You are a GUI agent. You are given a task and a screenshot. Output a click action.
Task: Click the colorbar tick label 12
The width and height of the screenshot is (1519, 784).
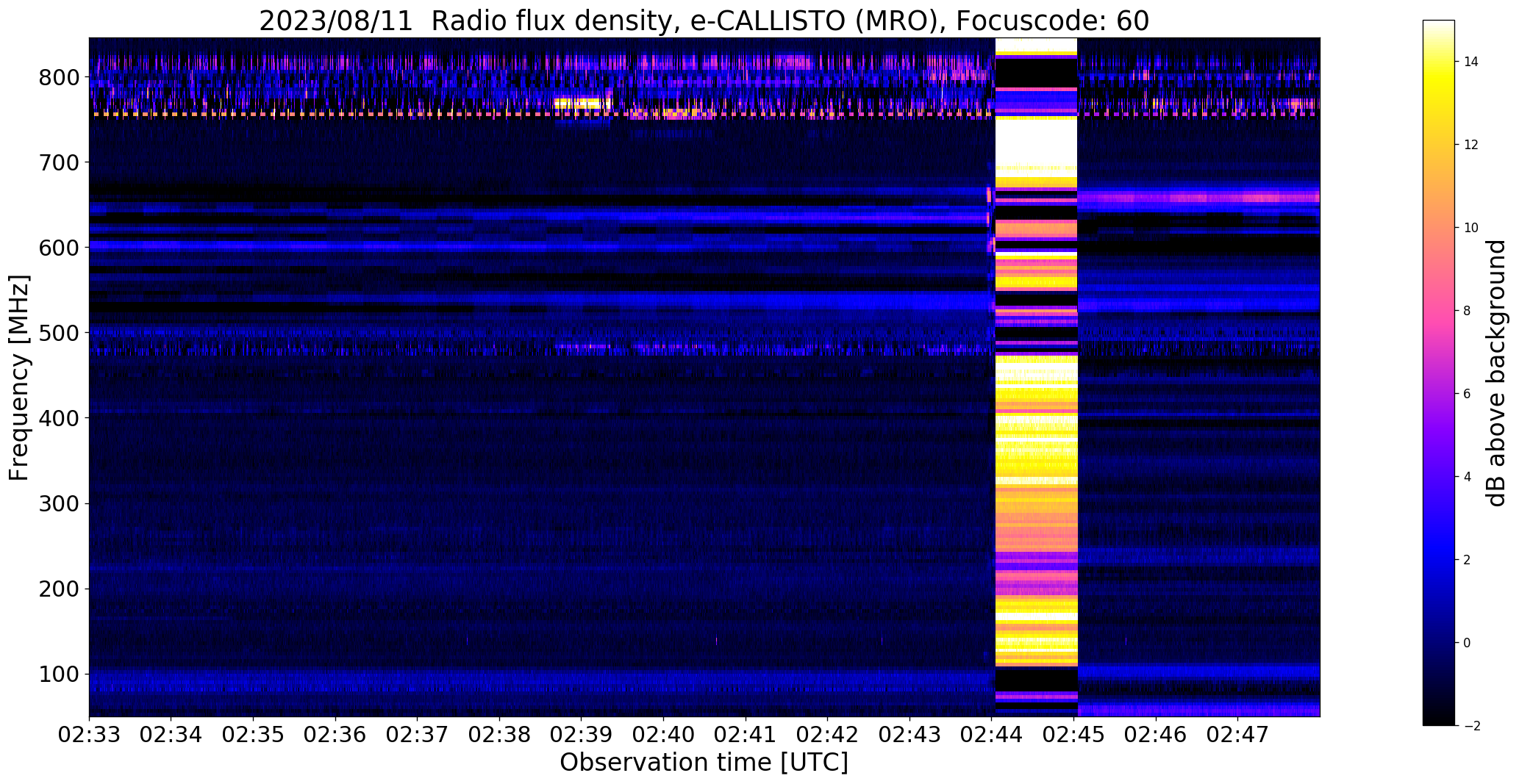point(1471,145)
